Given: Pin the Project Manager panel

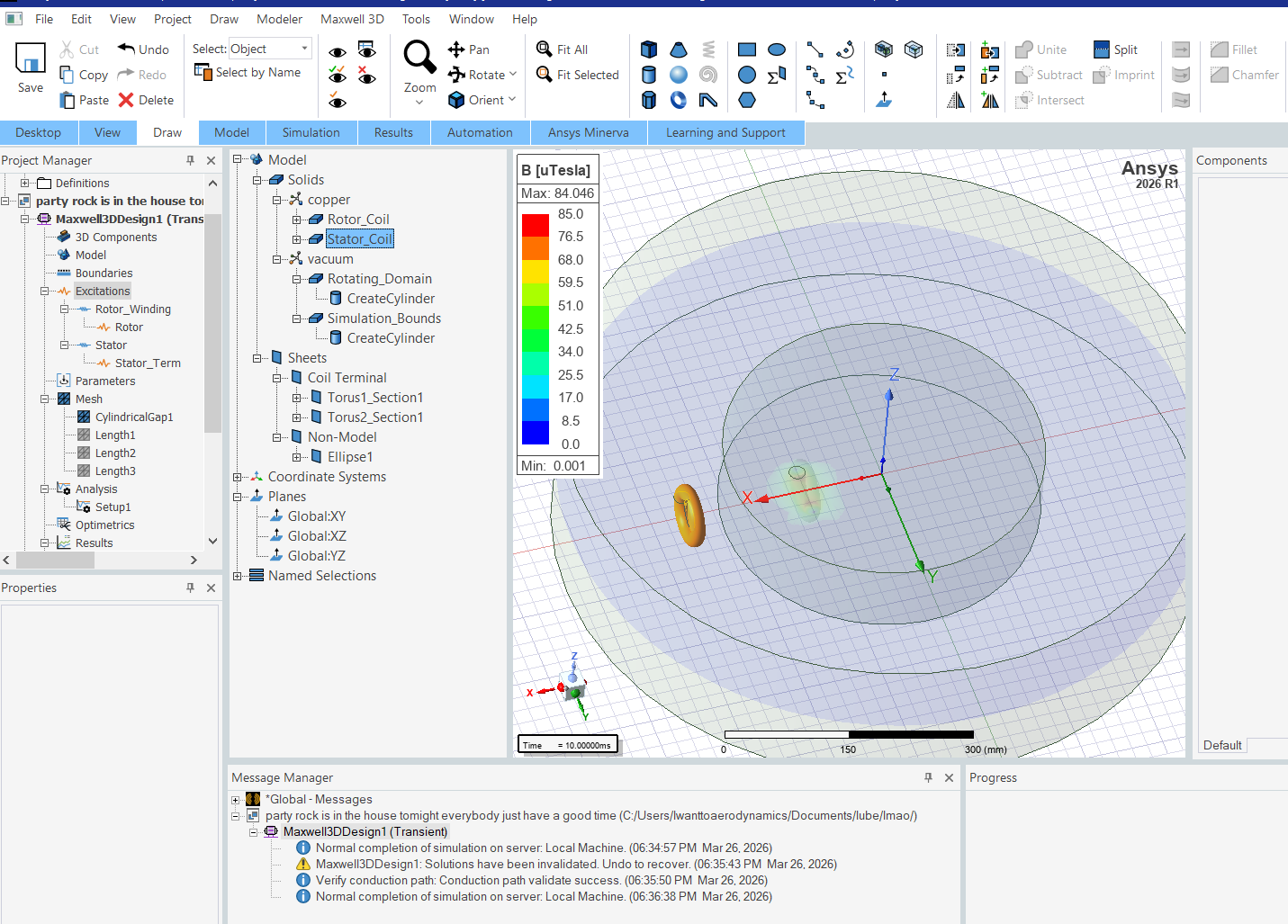Looking at the screenshot, I should click(190, 160).
